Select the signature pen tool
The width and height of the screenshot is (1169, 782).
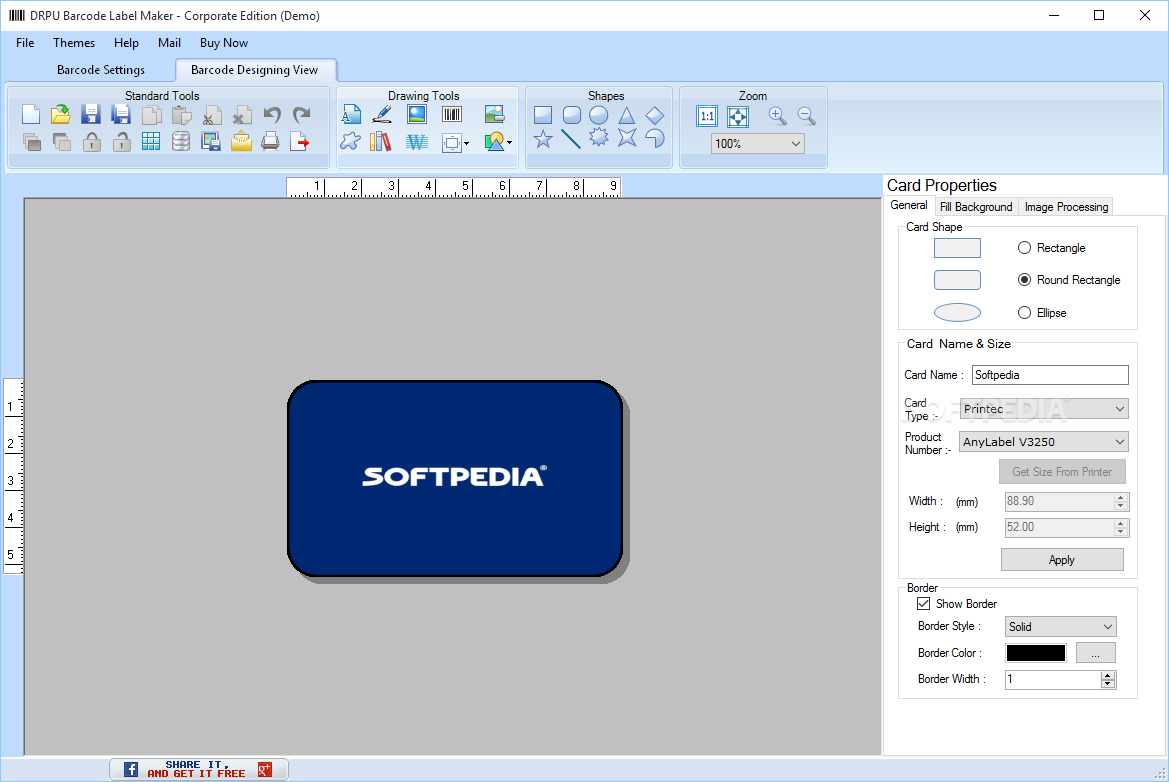coord(382,115)
